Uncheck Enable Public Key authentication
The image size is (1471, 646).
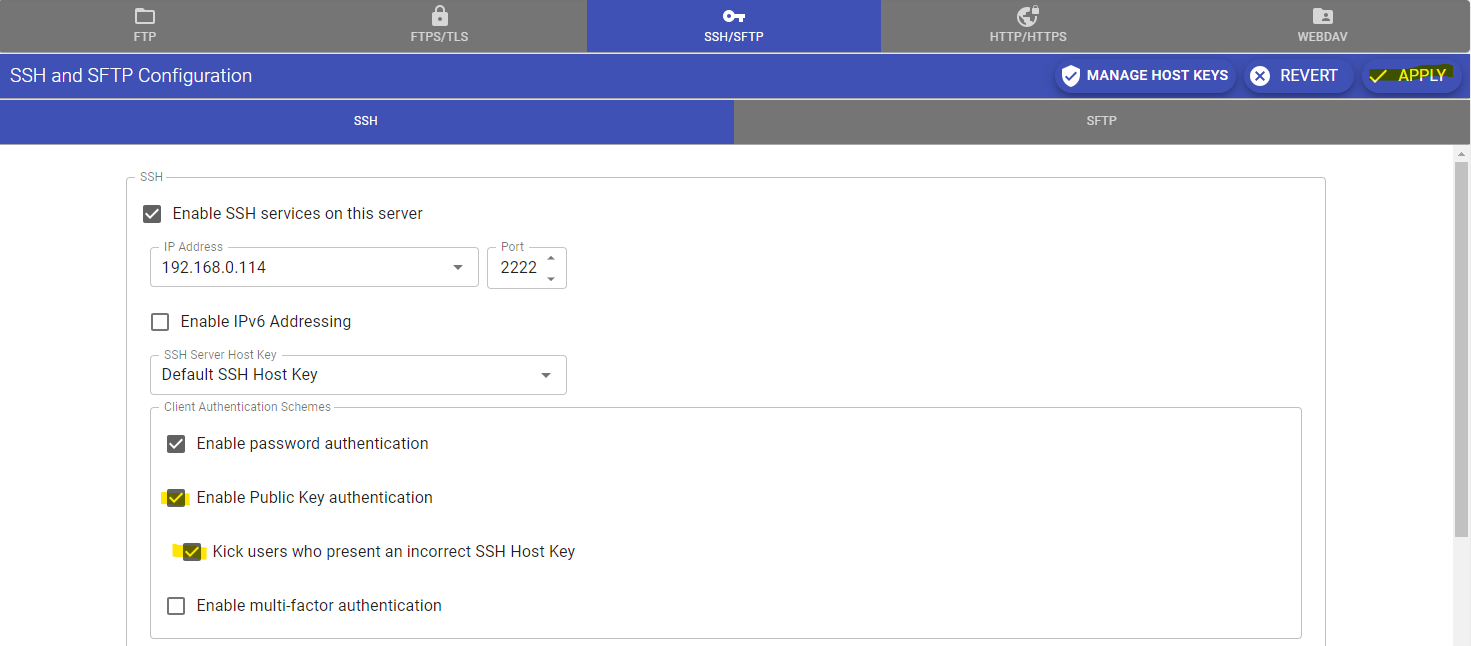tap(176, 497)
